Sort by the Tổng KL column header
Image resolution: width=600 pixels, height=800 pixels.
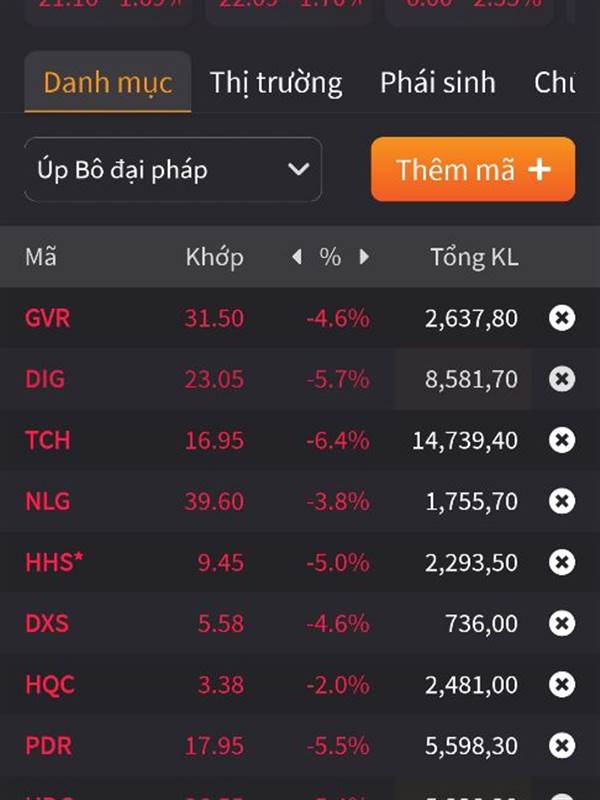coord(474,257)
